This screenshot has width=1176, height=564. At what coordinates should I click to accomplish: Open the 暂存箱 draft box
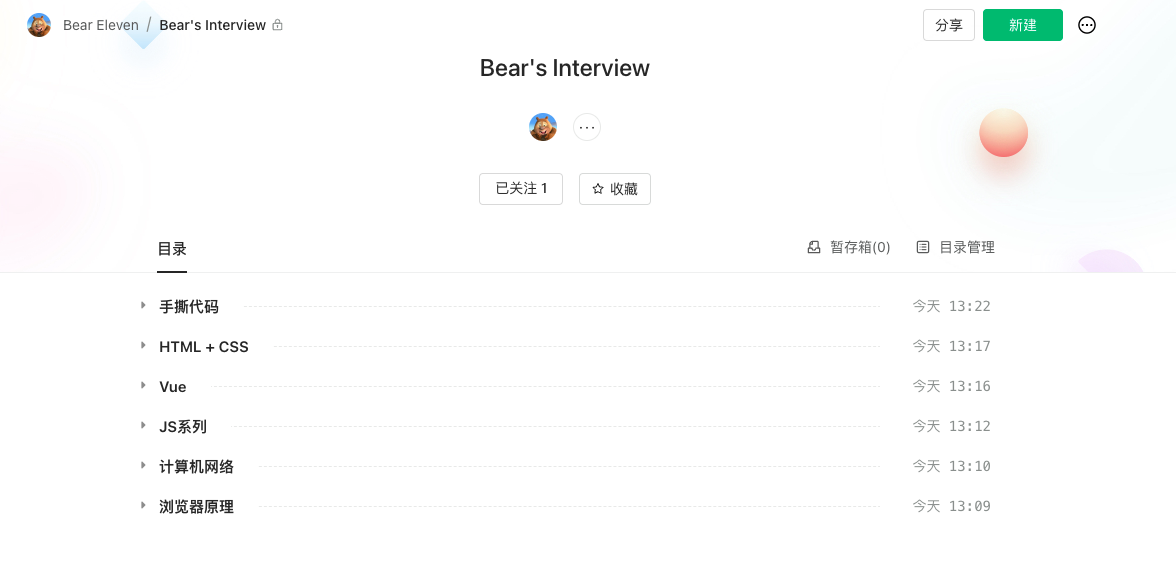(x=849, y=247)
